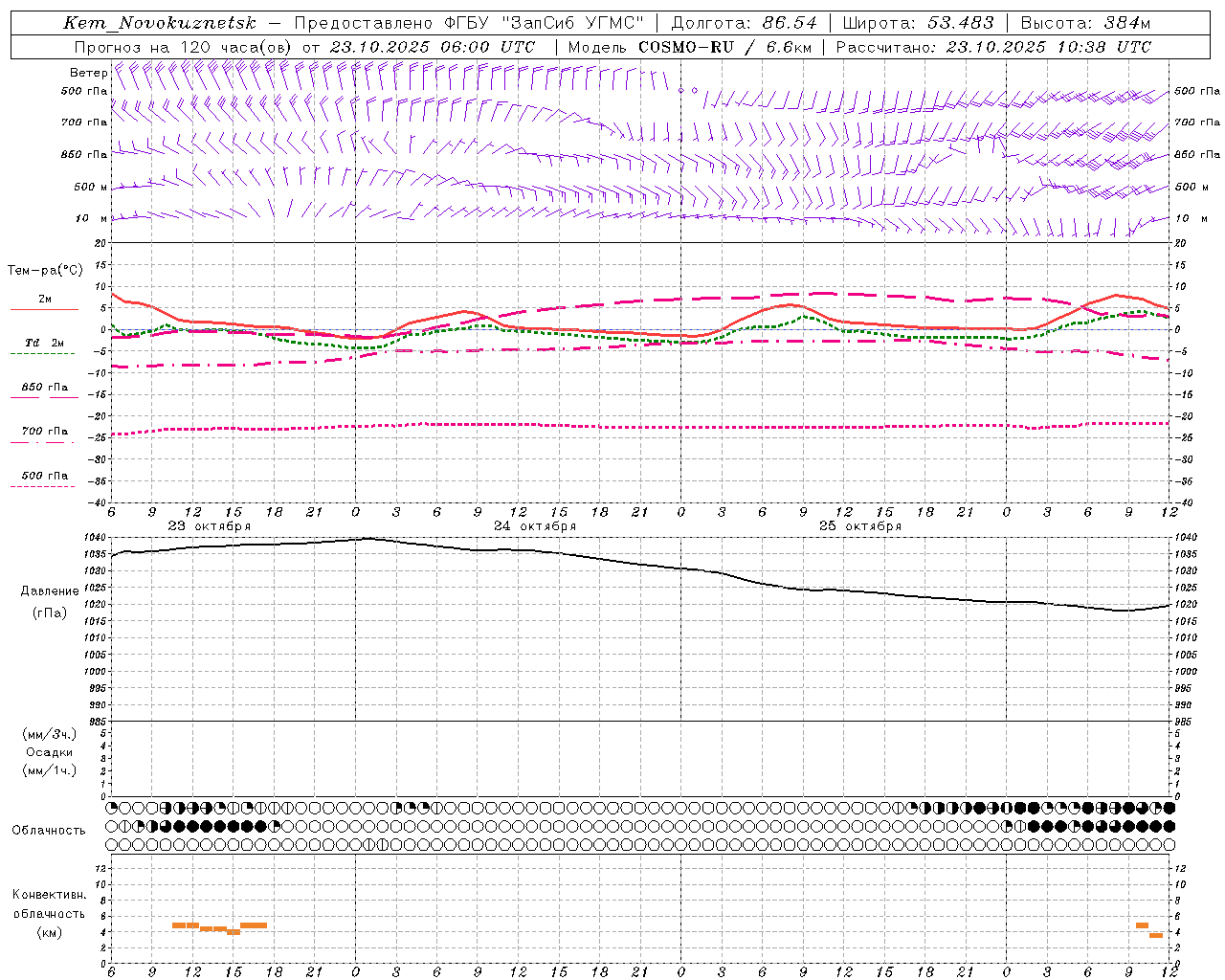1225x980 pixels.
Task: Select the 'Предоставлено ФГБУ ЗапСиб УГМС' provider text
Action: click(469, 23)
